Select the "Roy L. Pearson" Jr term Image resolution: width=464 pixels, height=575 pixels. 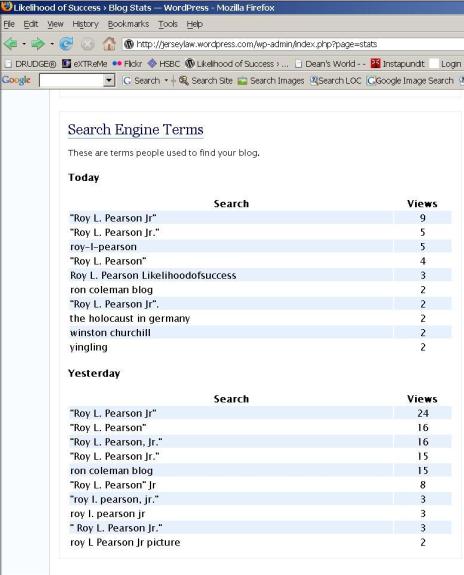113,485
